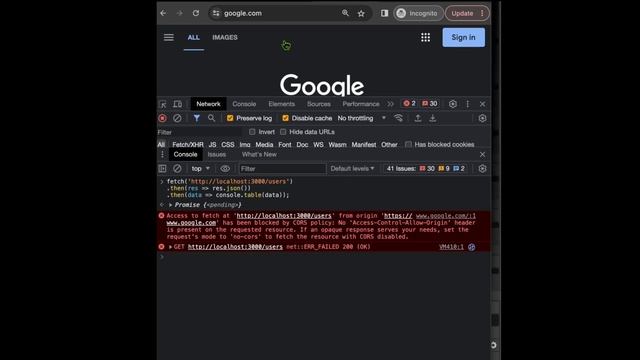Open network conditions wifi icon

[399, 118]
